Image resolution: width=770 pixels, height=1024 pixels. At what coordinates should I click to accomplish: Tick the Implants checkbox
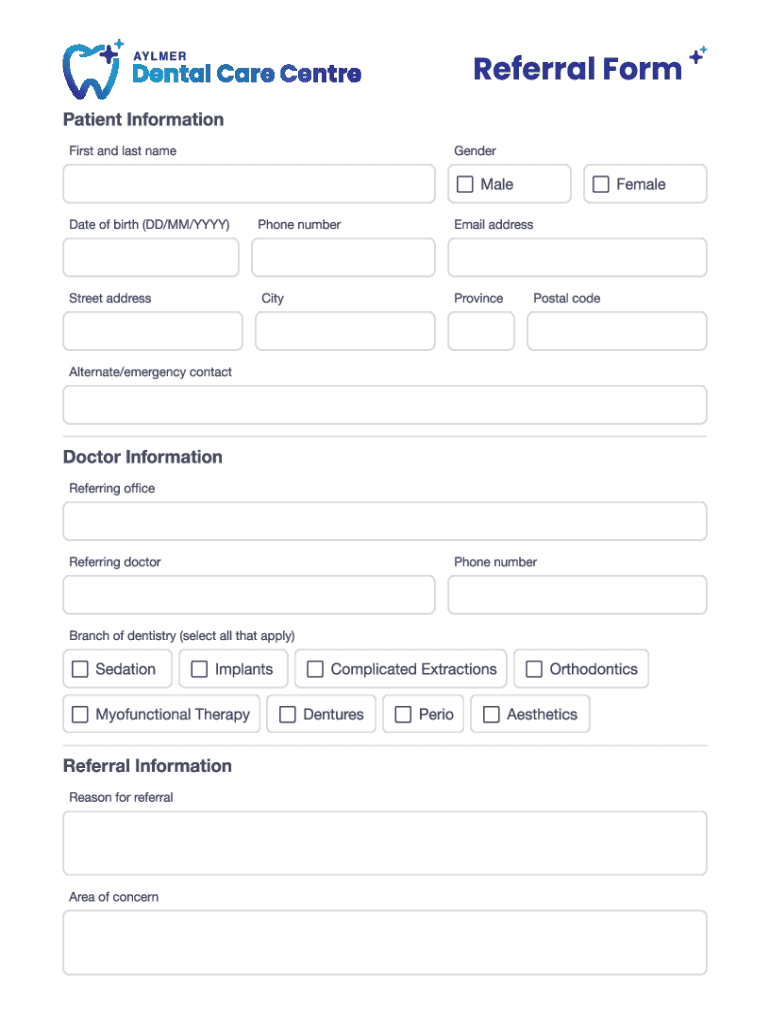[199, 669]
